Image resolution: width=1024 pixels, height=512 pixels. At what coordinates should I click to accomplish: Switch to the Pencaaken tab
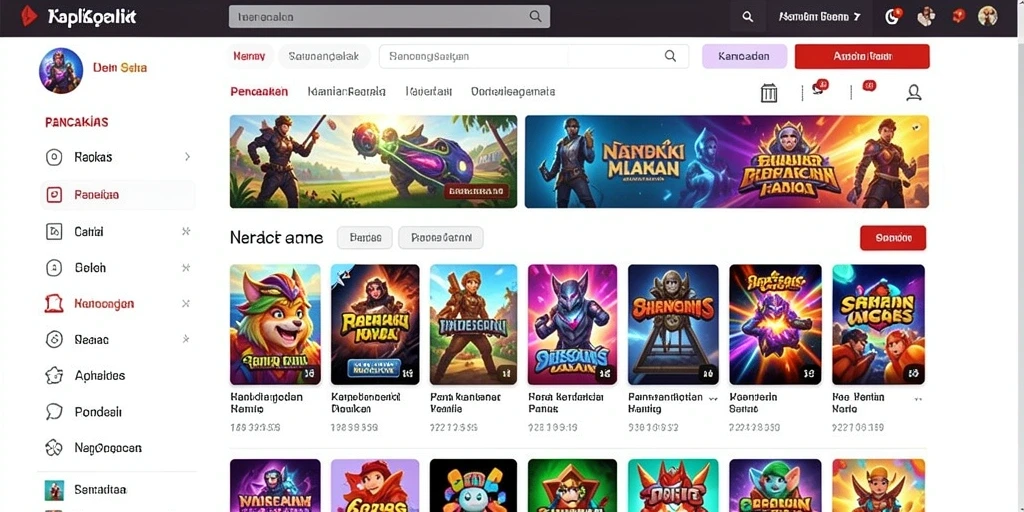click(x=259, y=91)
